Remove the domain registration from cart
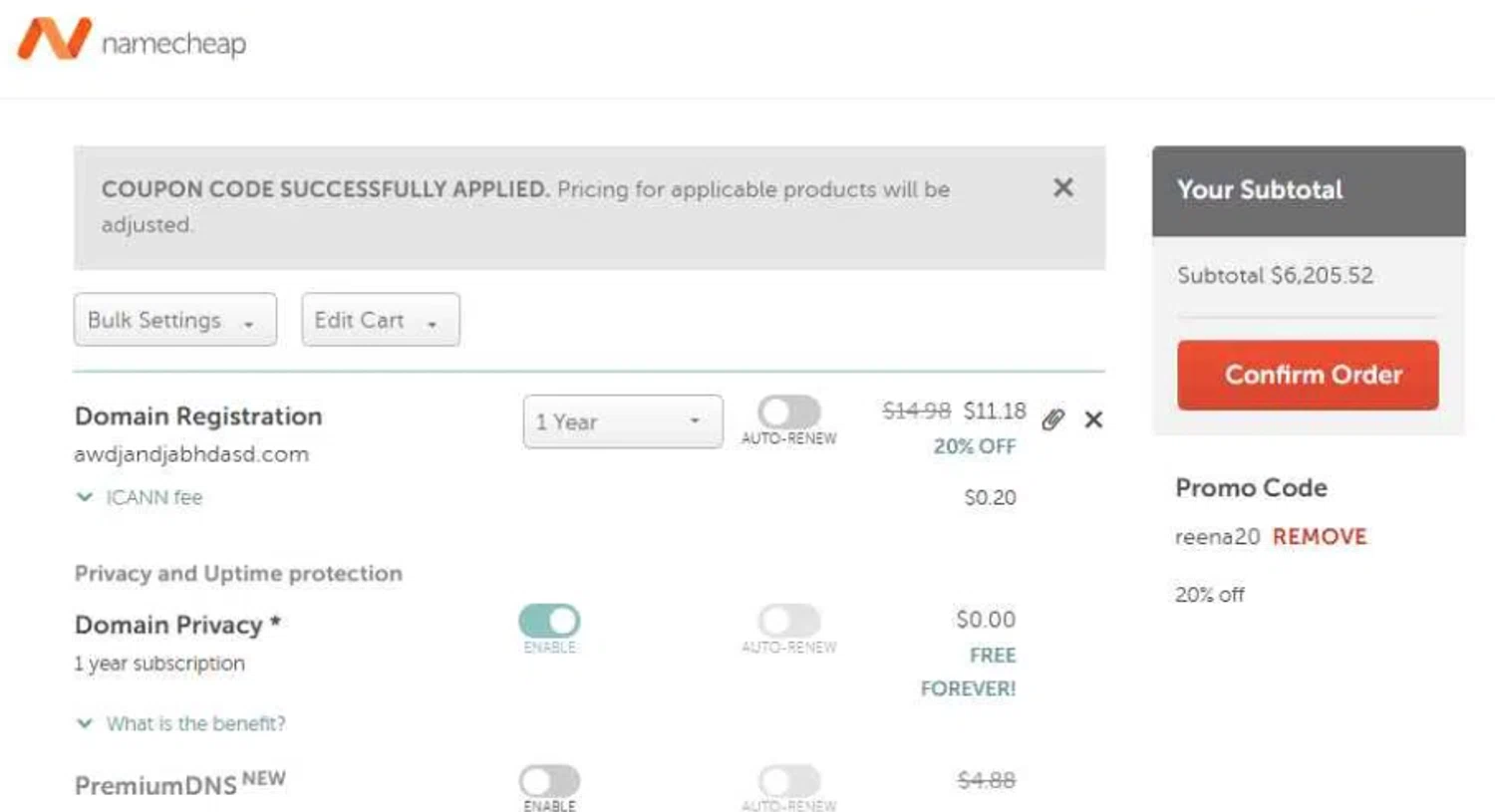This screenshot has height=812, width=1495. (x=1093, y=419)
